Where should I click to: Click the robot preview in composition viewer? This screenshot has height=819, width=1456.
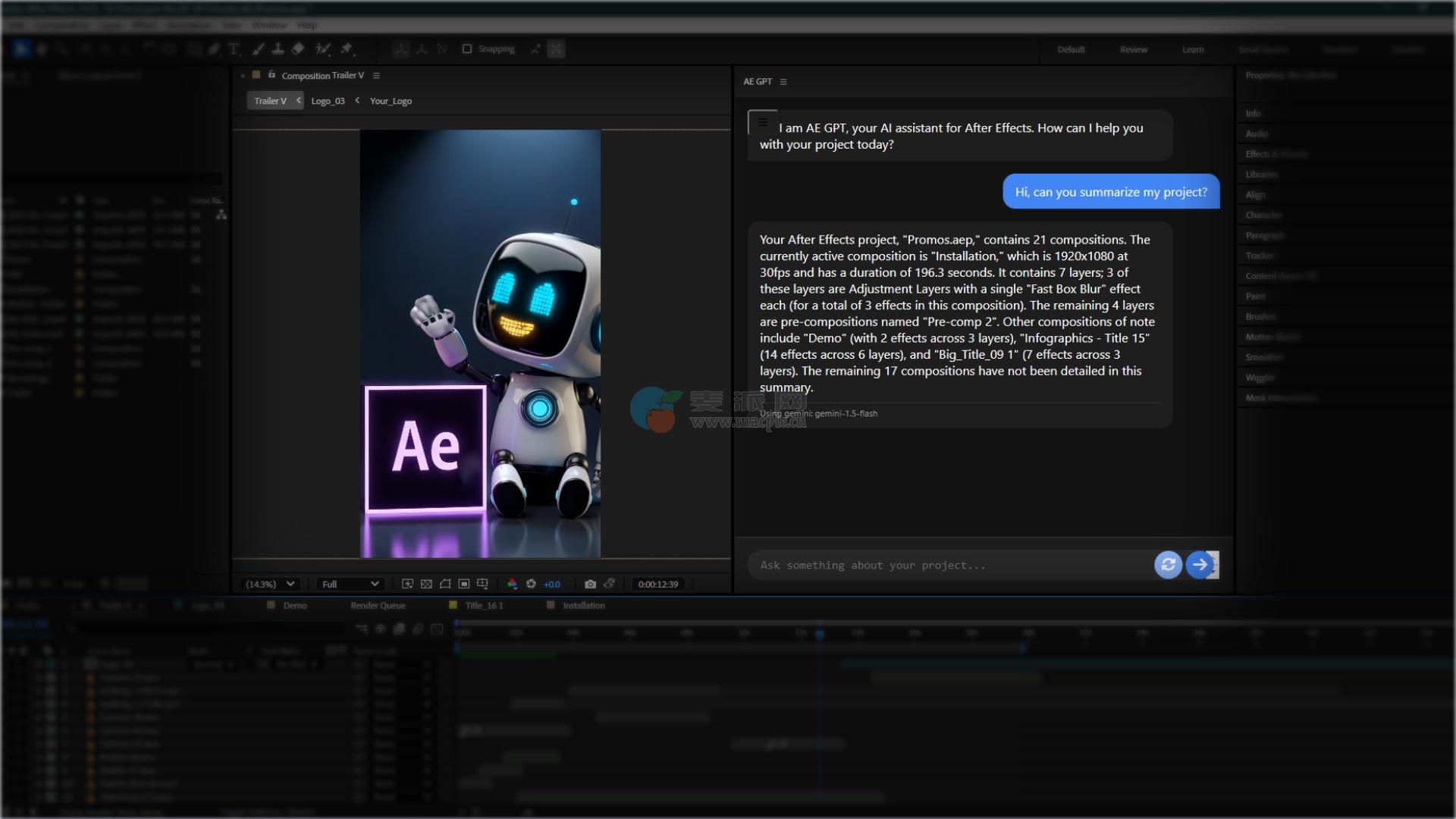(x=480, y=344)
